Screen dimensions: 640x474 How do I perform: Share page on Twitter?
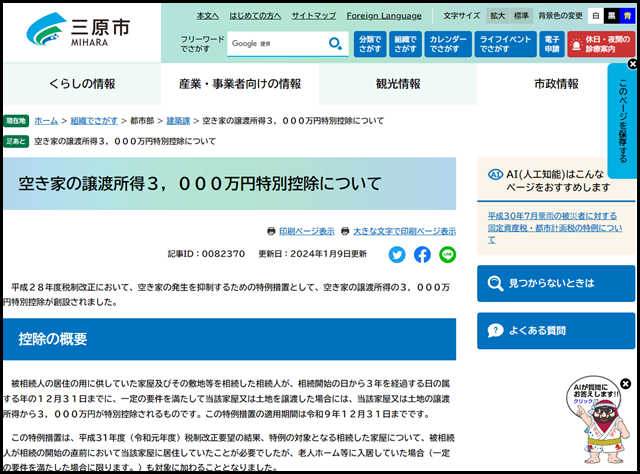pos(397,255)
